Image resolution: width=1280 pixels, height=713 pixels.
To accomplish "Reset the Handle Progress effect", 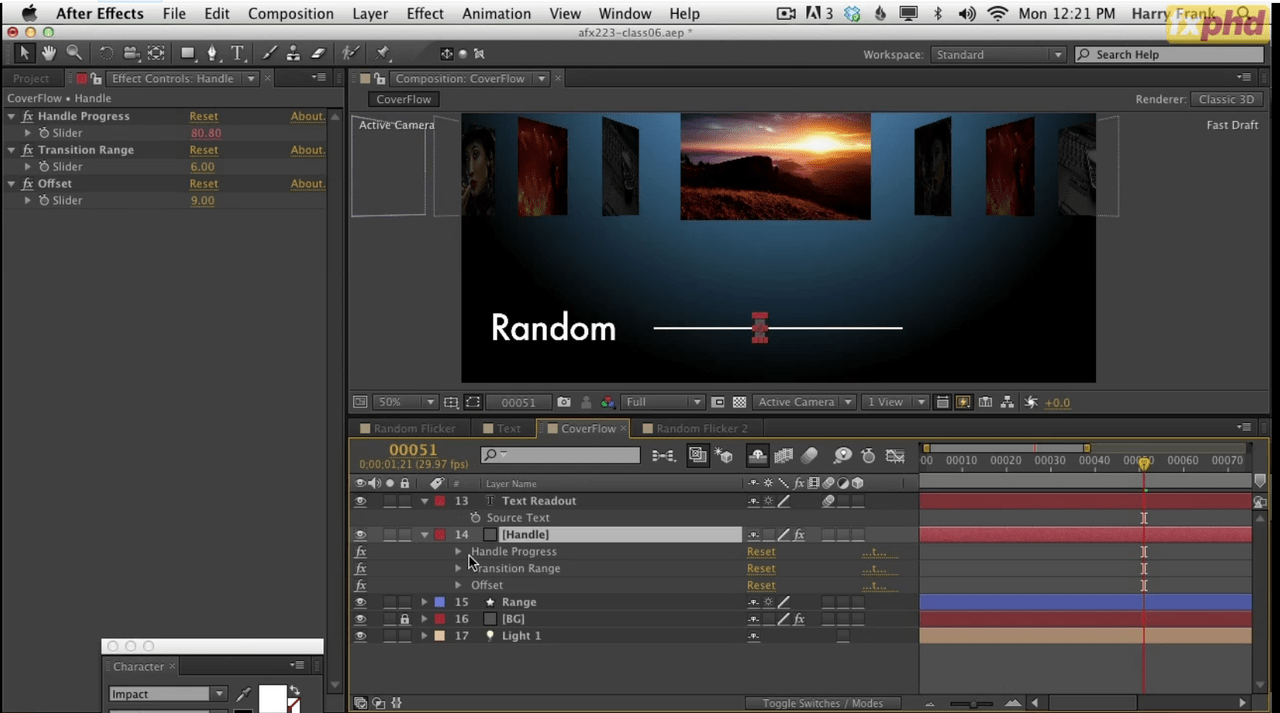I will 204,116.
